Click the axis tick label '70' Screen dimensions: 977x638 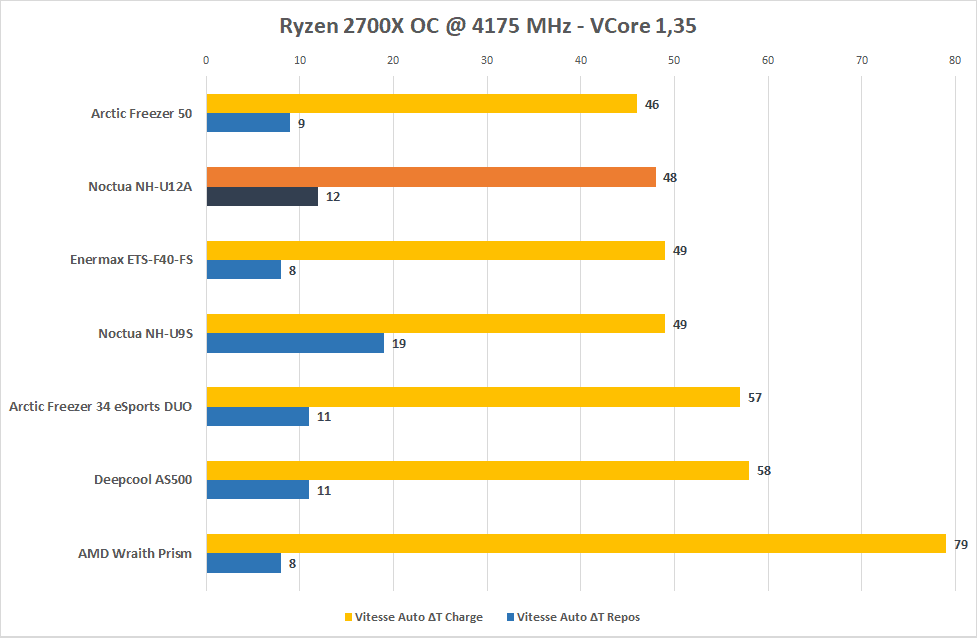pyautogui.click(x=862, y=60)
